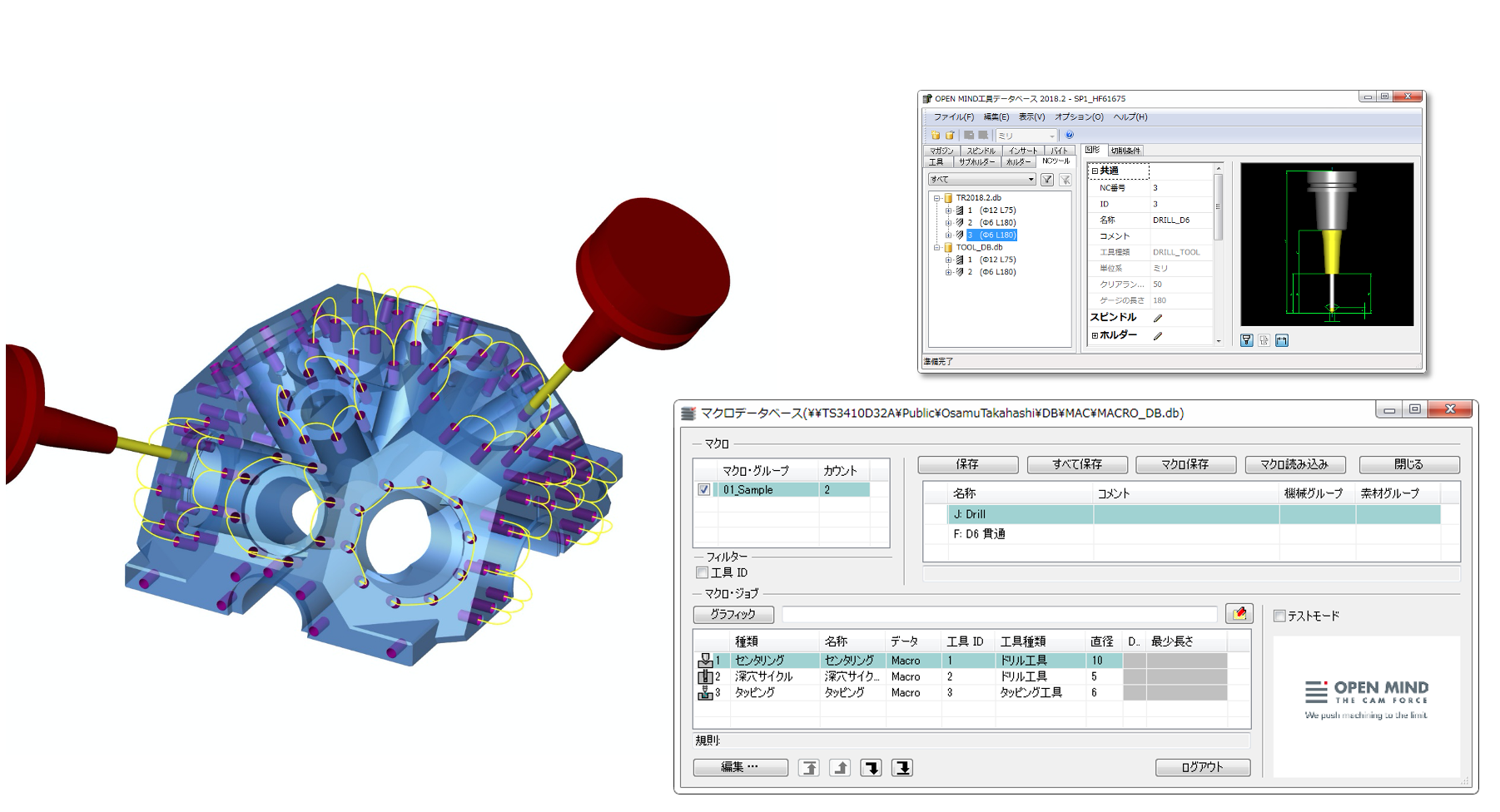Select tool 2 (Φ6 L180) under TOOL_DB.db
The width and height of the screenshot is (1500, 812).
pos(991,272)
